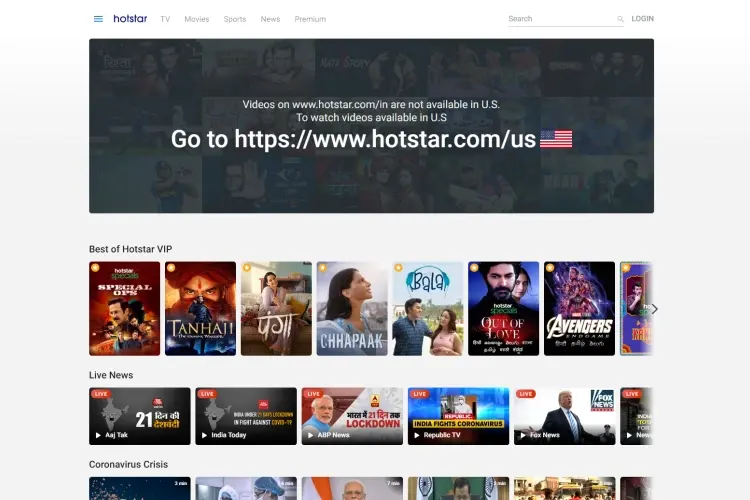The width and height of the screenshot is (750, 500).
Task: Show next Hotstar VIP titles arrow
Action: pyautogui.click(x=654, y=309)
